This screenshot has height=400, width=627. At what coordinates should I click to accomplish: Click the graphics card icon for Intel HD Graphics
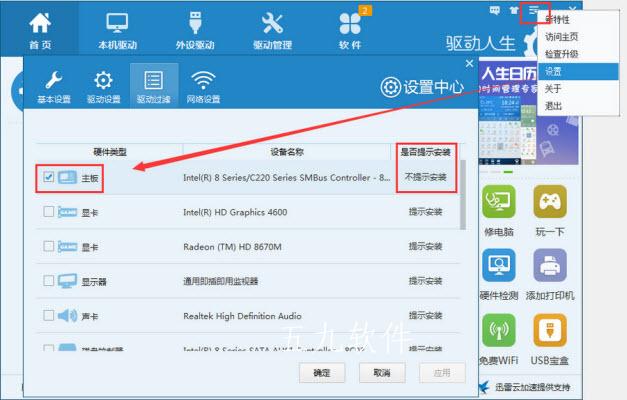click(x=67, y=212)
